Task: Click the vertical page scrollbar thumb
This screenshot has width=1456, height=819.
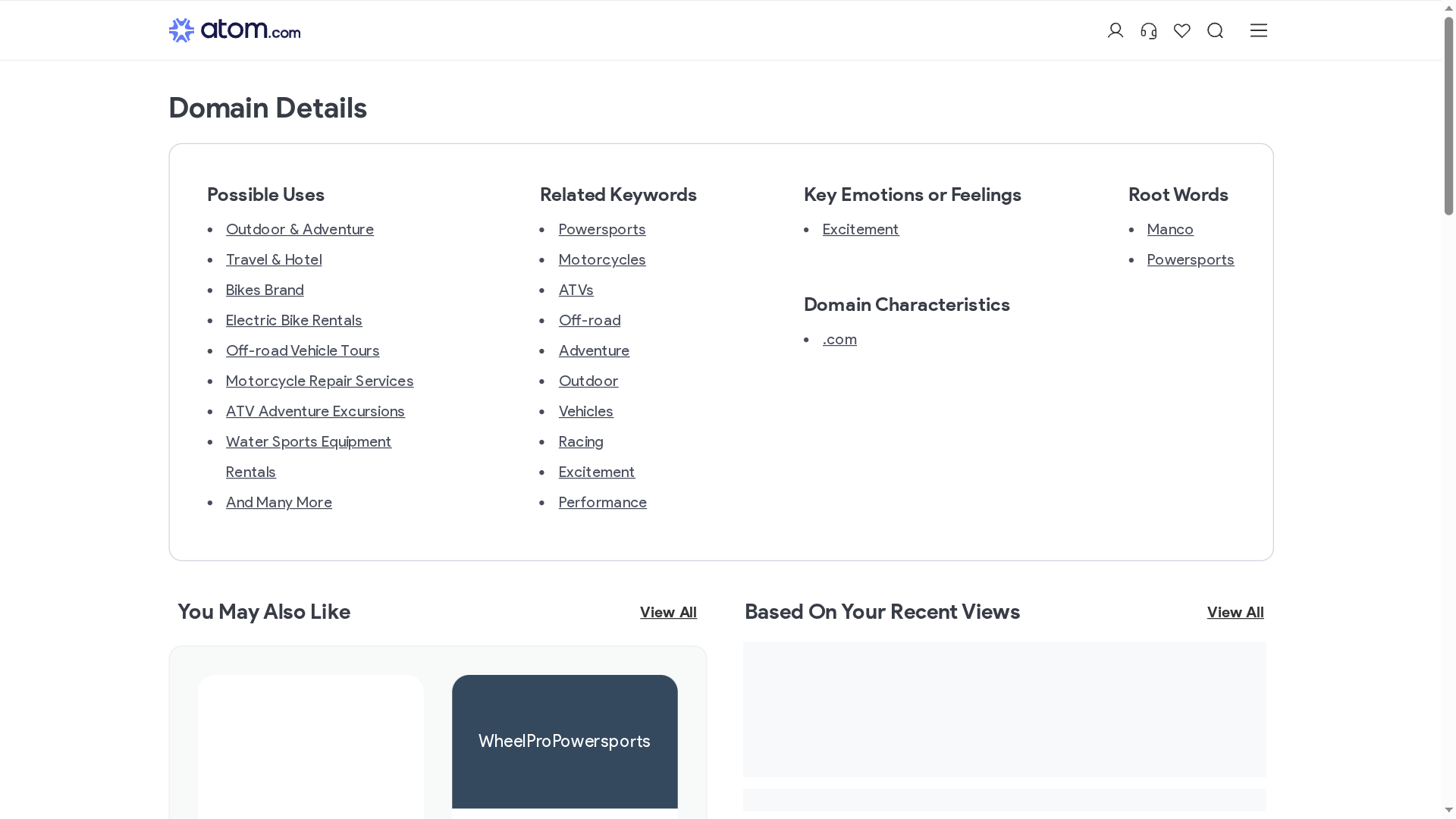Action: click(1448, 116)
